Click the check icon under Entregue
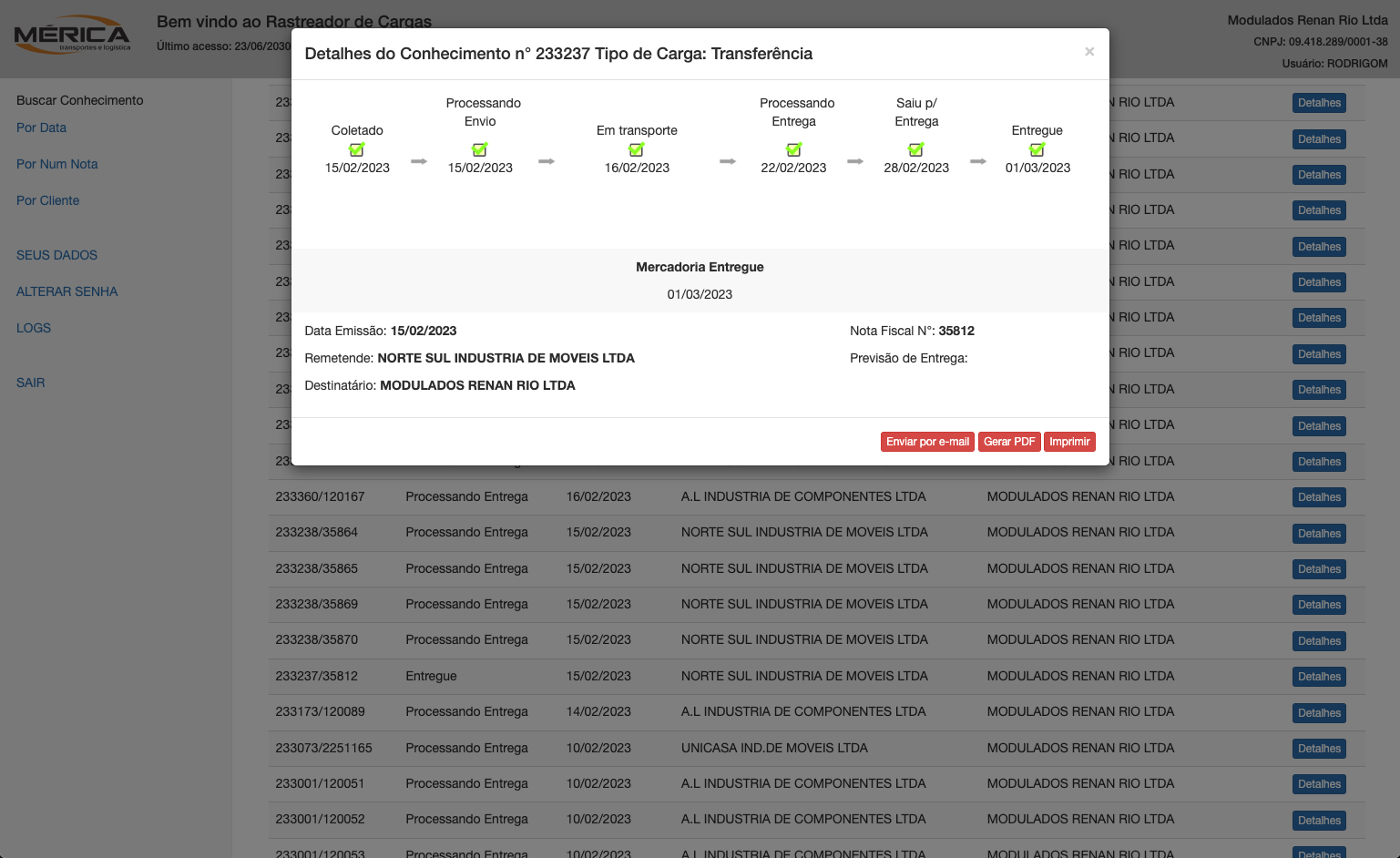1400x858 pixels. (1037, 149)
